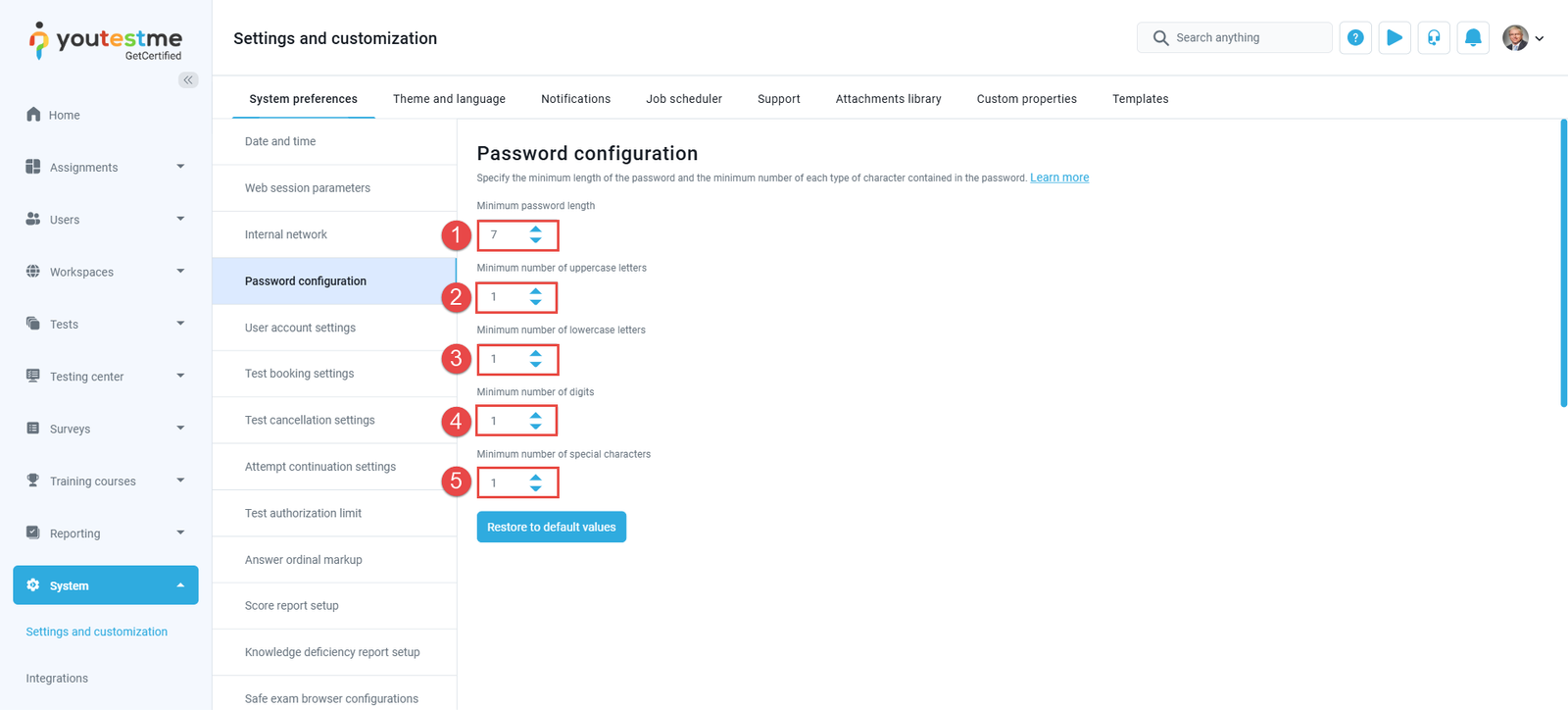This screenshot has width=1568, height=710.
Task: Click the Workspaces globe icon
Action: [33, 272]
